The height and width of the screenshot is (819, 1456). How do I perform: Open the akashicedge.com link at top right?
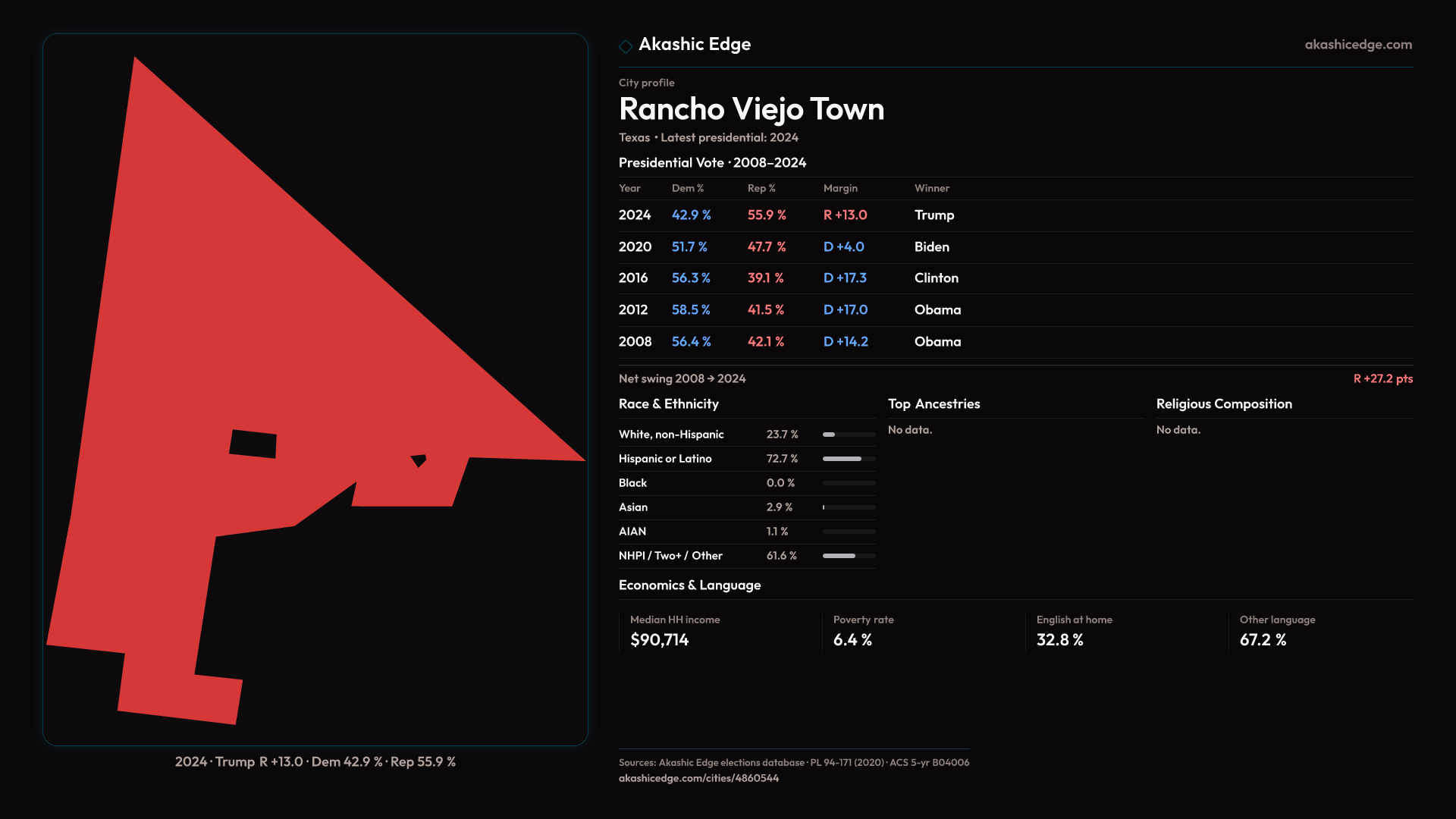pos(1357,45)
